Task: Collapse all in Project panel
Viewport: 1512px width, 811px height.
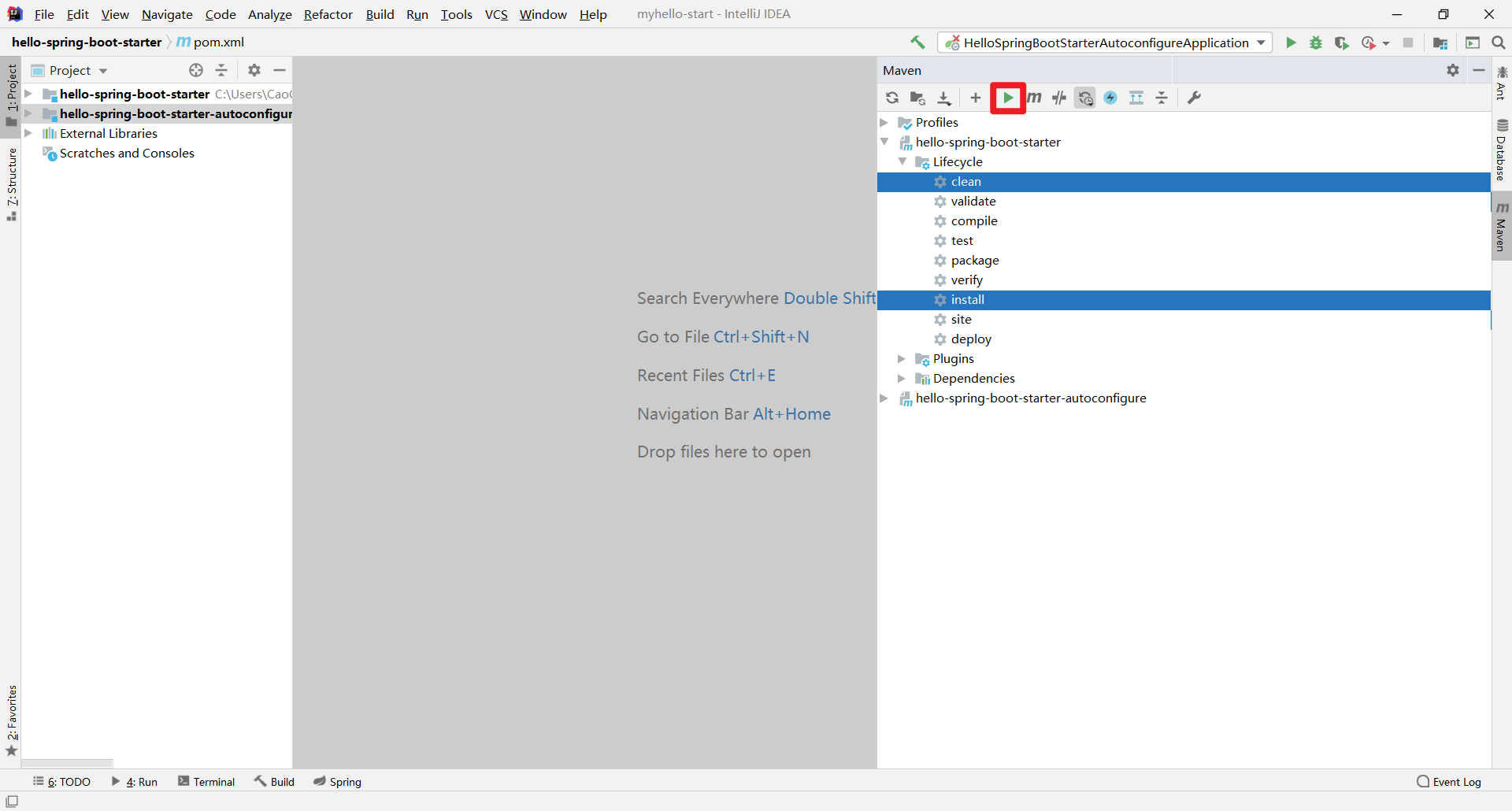Action: [221, 70]
